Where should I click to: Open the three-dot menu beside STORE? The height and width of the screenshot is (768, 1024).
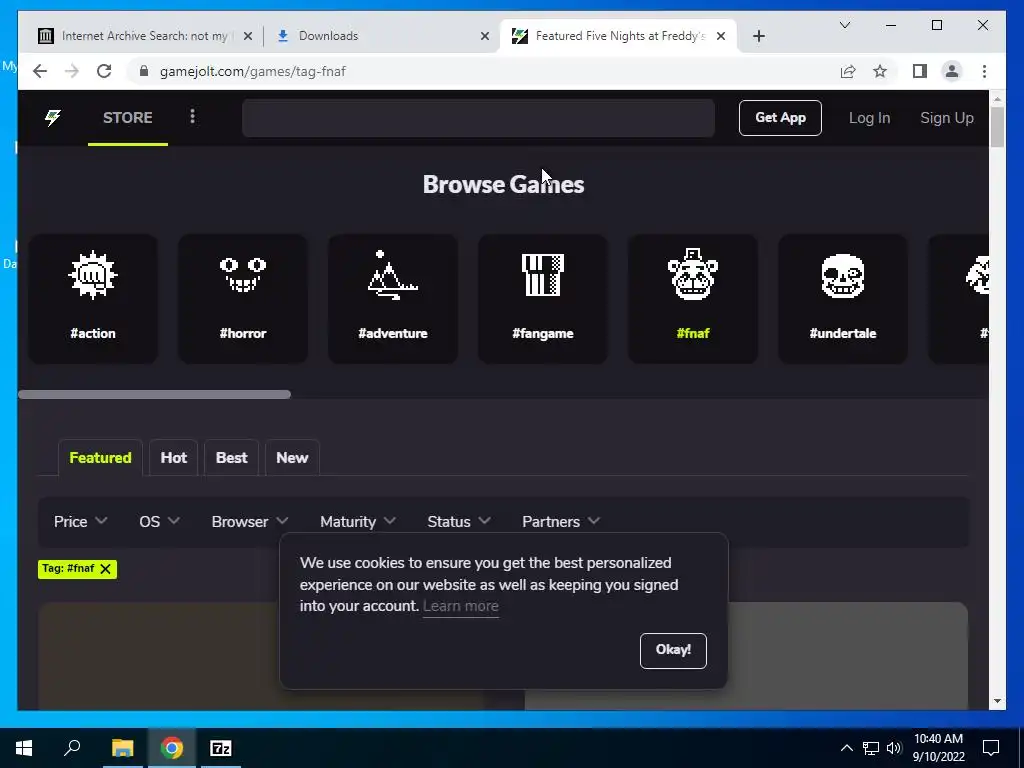point(192,117)
